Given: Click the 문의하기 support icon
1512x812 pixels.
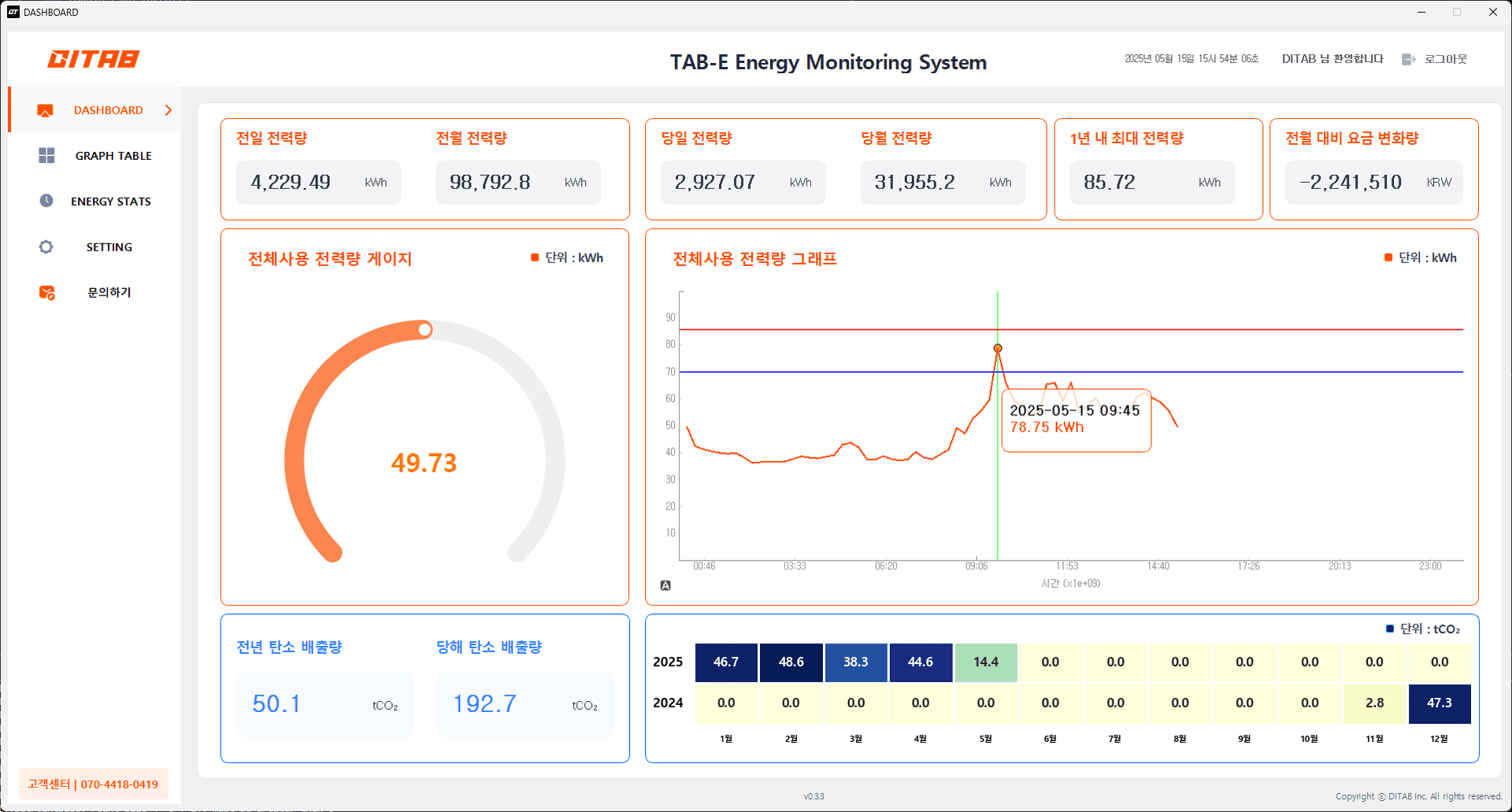Looking at the screenshot, I should tap(46, 292).
